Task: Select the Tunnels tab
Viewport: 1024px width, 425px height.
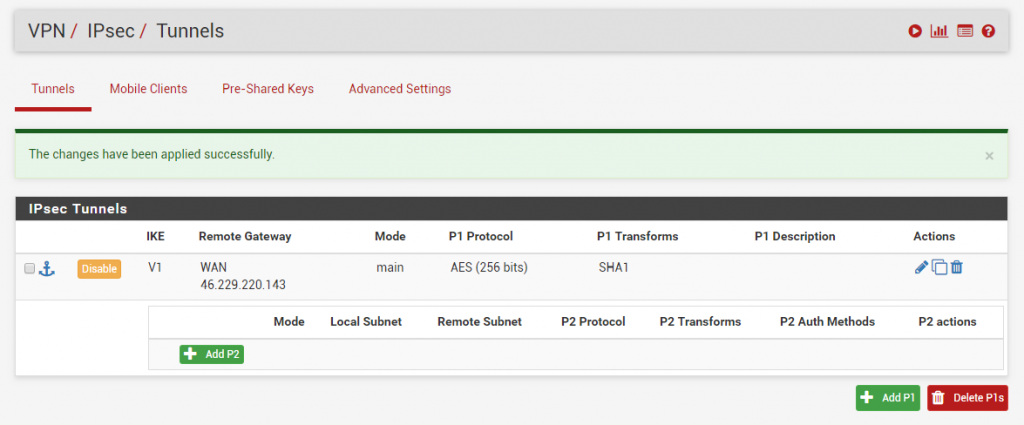Action: (x=53, y=89)
